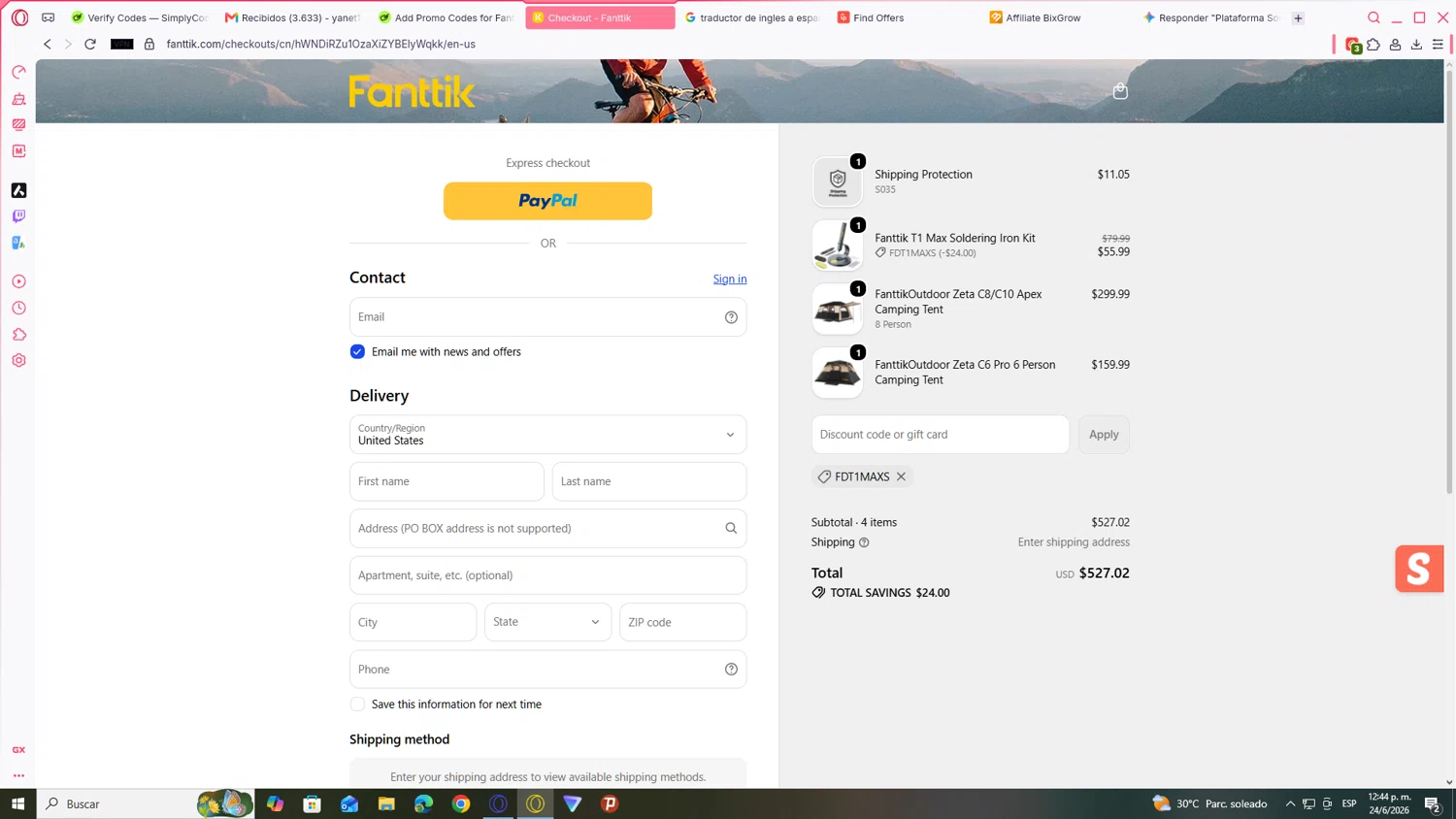Open the shopping bag cart icon
This screenshot has width=1456, height=819.
pos(1120,90)
